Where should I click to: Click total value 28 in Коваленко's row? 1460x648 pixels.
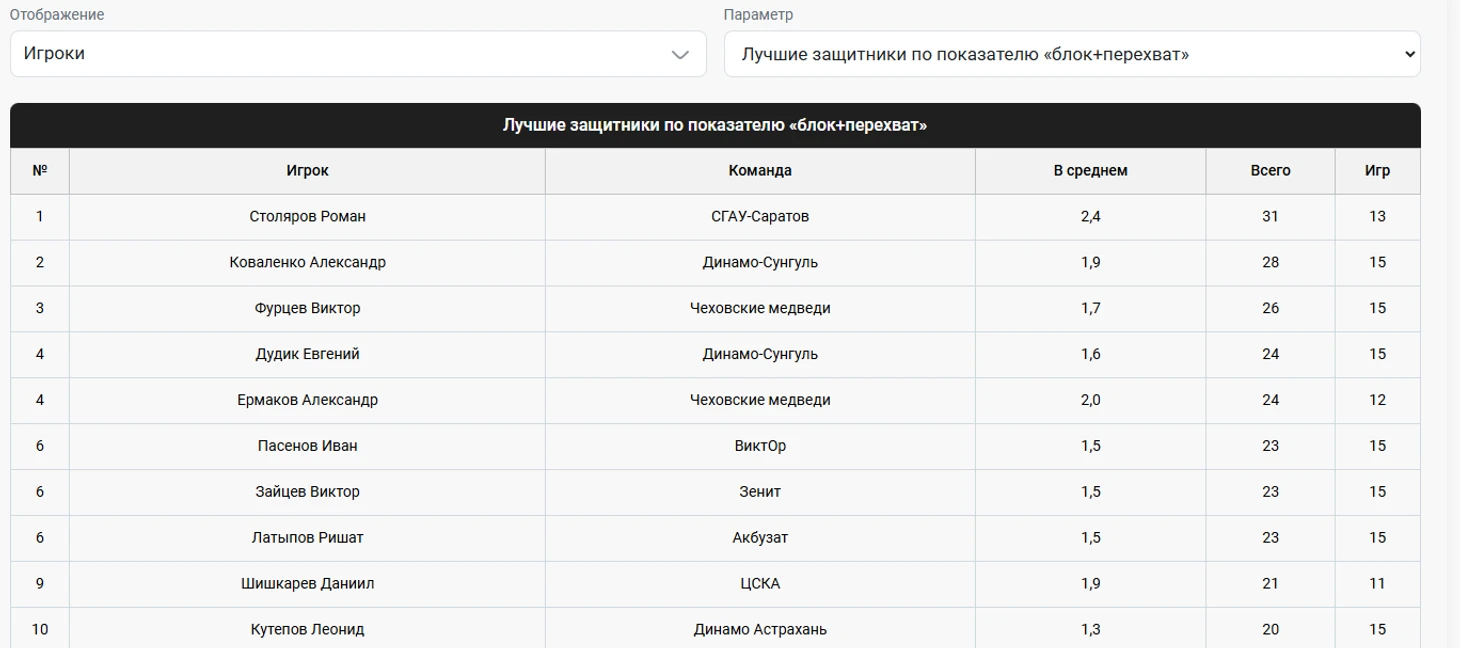pyautogui.click(x=1270, y=262)
